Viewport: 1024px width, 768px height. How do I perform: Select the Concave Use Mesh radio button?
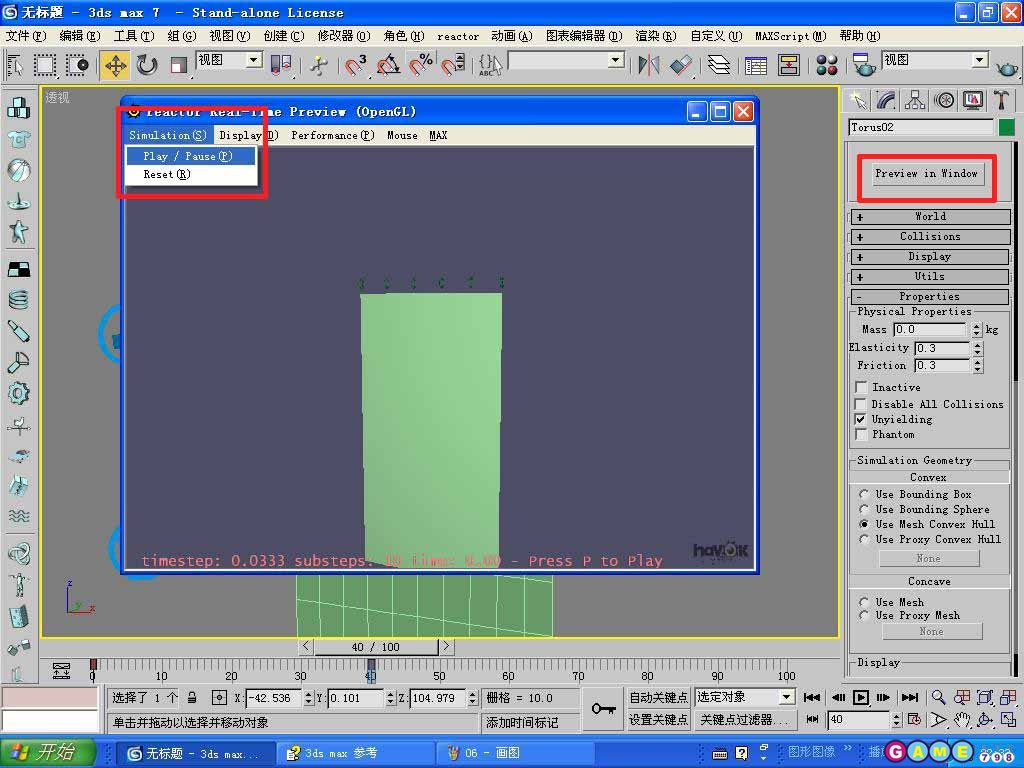pyautogui.click(x=864, y=602)
